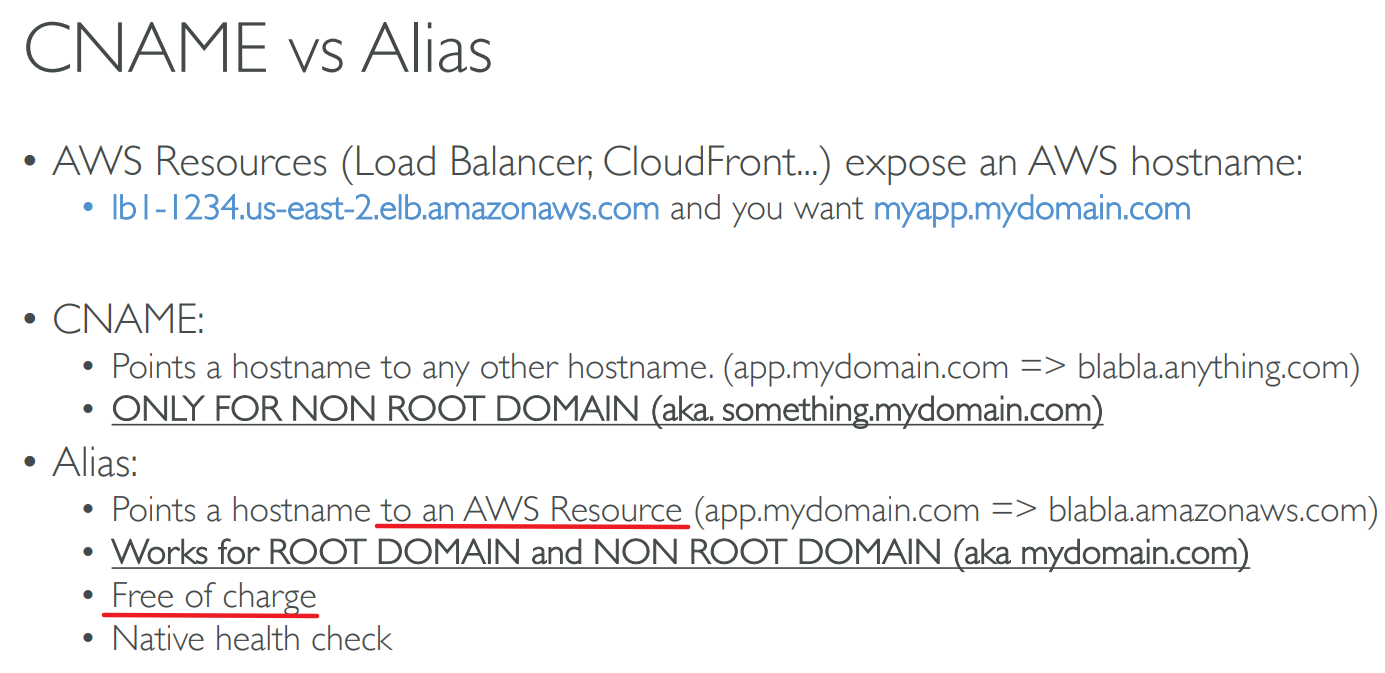The height and width of the screenshot is (673, 1385).
Task: Click the "AWS Resources (Load Balancer, CloudFront...)" bullet line
Action: pos(440,162)
